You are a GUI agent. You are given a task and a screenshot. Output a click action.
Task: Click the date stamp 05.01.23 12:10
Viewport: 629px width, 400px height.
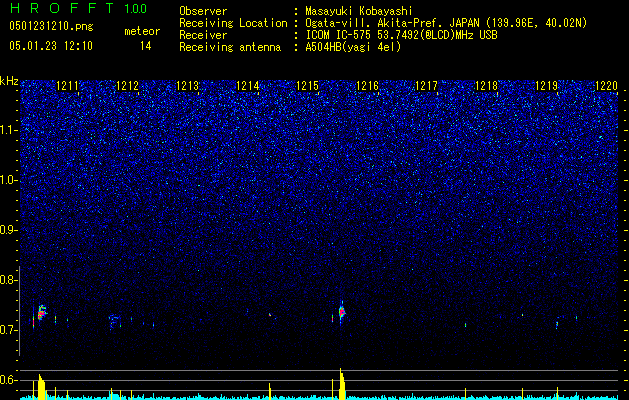(51, 46)
